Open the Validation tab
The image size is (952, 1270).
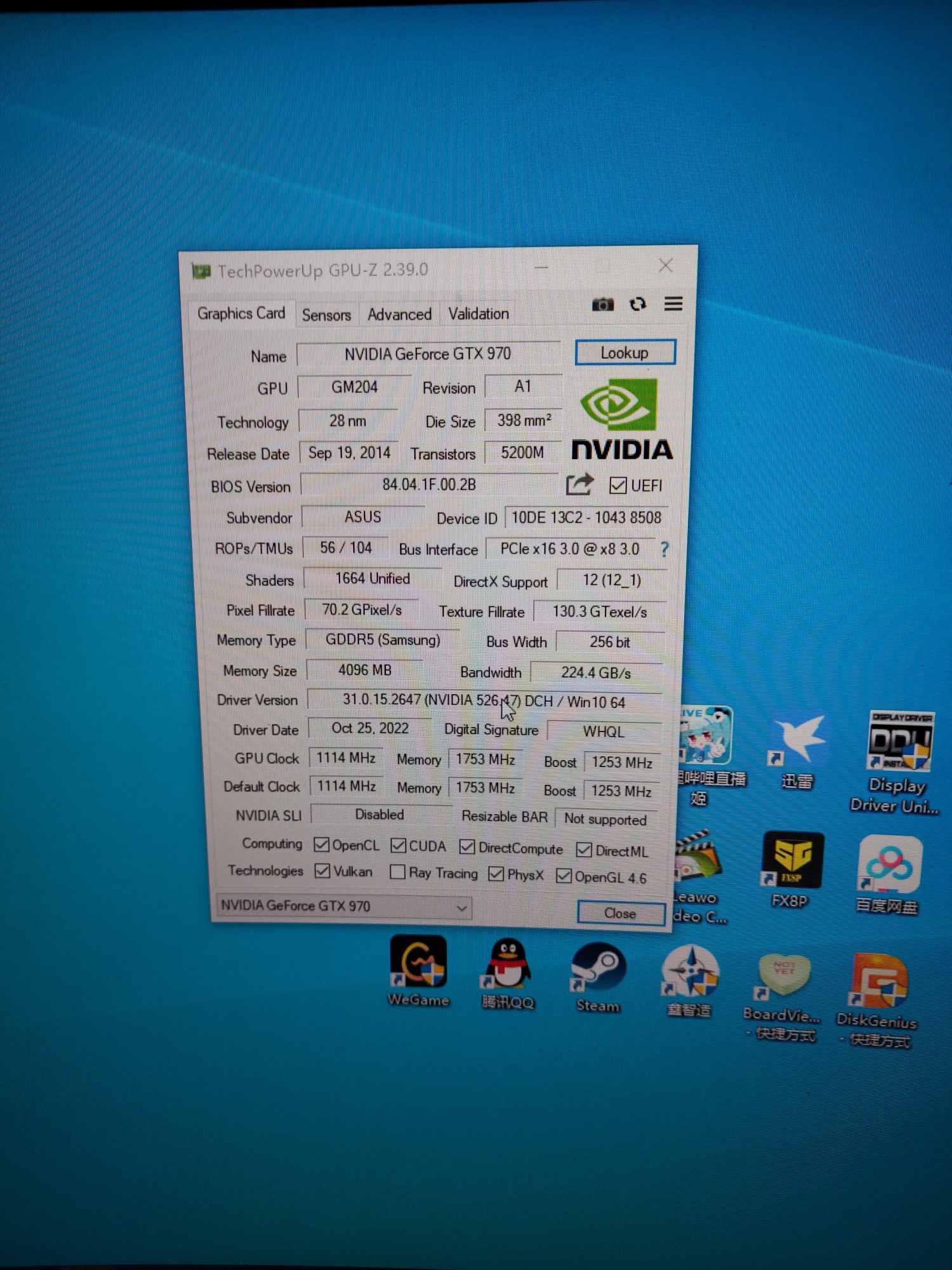[x=479, y=314]
